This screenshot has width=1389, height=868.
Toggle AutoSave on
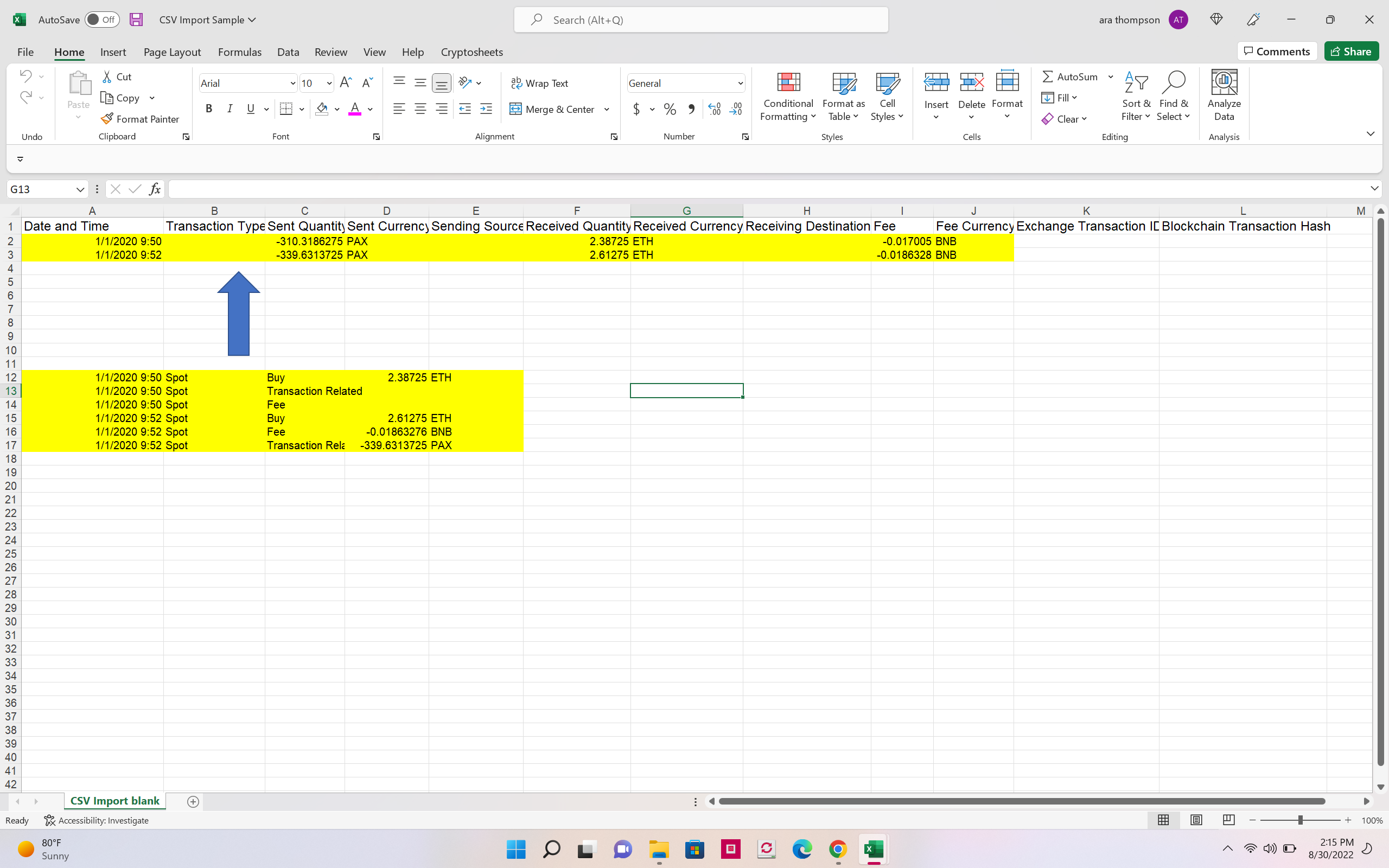101,19
